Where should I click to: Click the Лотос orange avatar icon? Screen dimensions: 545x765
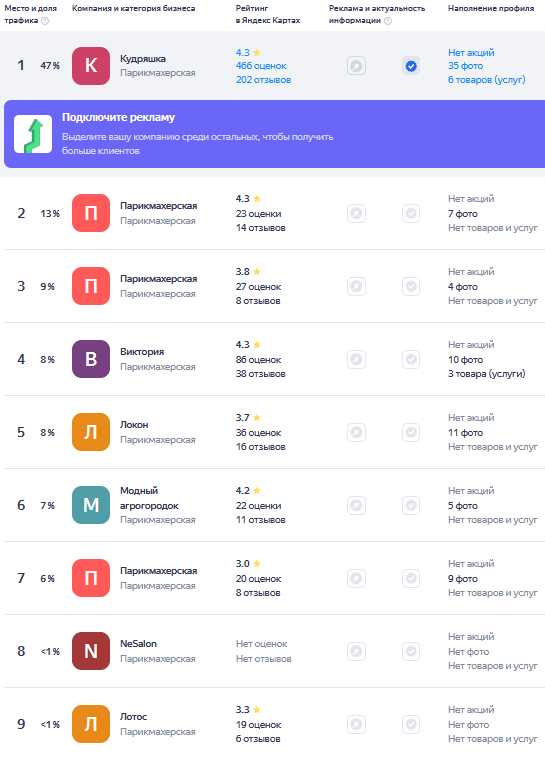91,724
